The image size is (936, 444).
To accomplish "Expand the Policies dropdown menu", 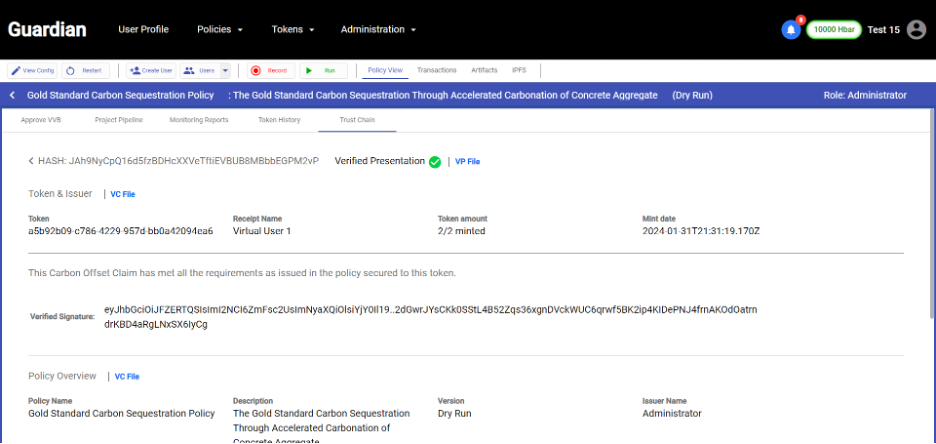I will [x=220, y=30].
